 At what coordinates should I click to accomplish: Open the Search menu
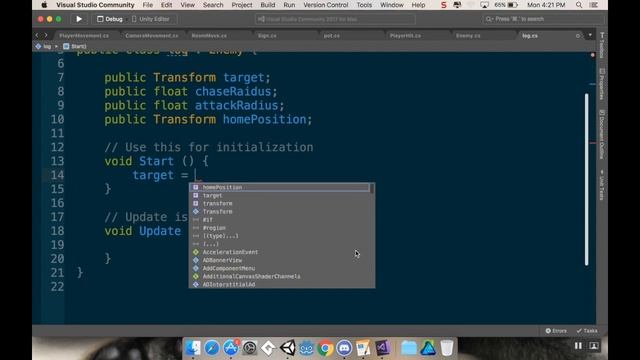213,5
